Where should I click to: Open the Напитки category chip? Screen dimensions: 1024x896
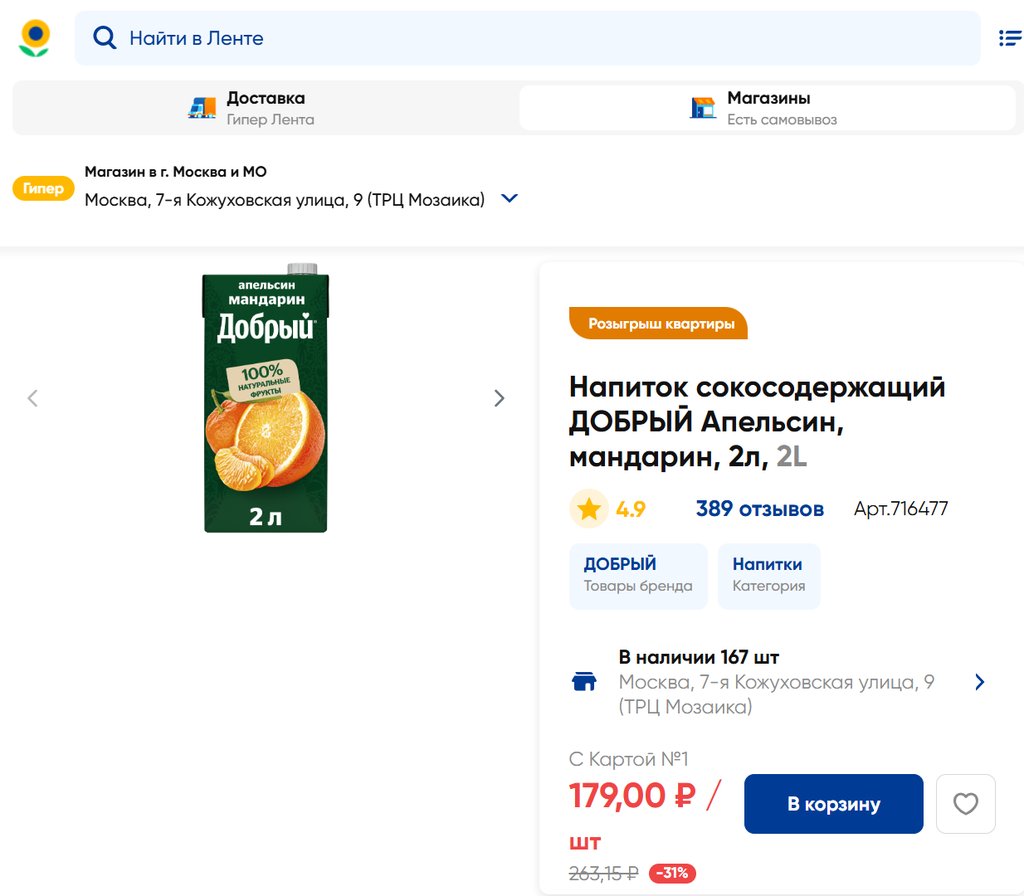click(x=768, y=576)
